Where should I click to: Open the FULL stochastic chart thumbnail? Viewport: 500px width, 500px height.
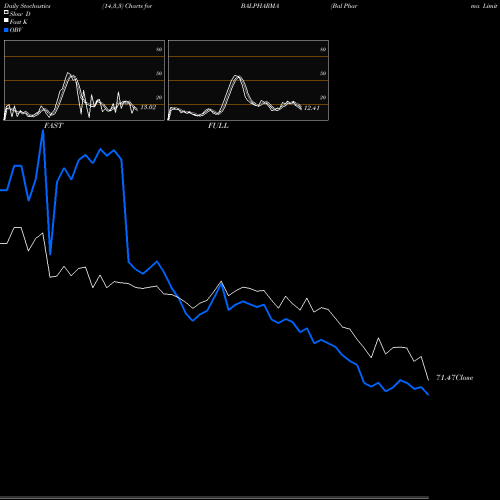pyautogui.click(x=248, y=80)
